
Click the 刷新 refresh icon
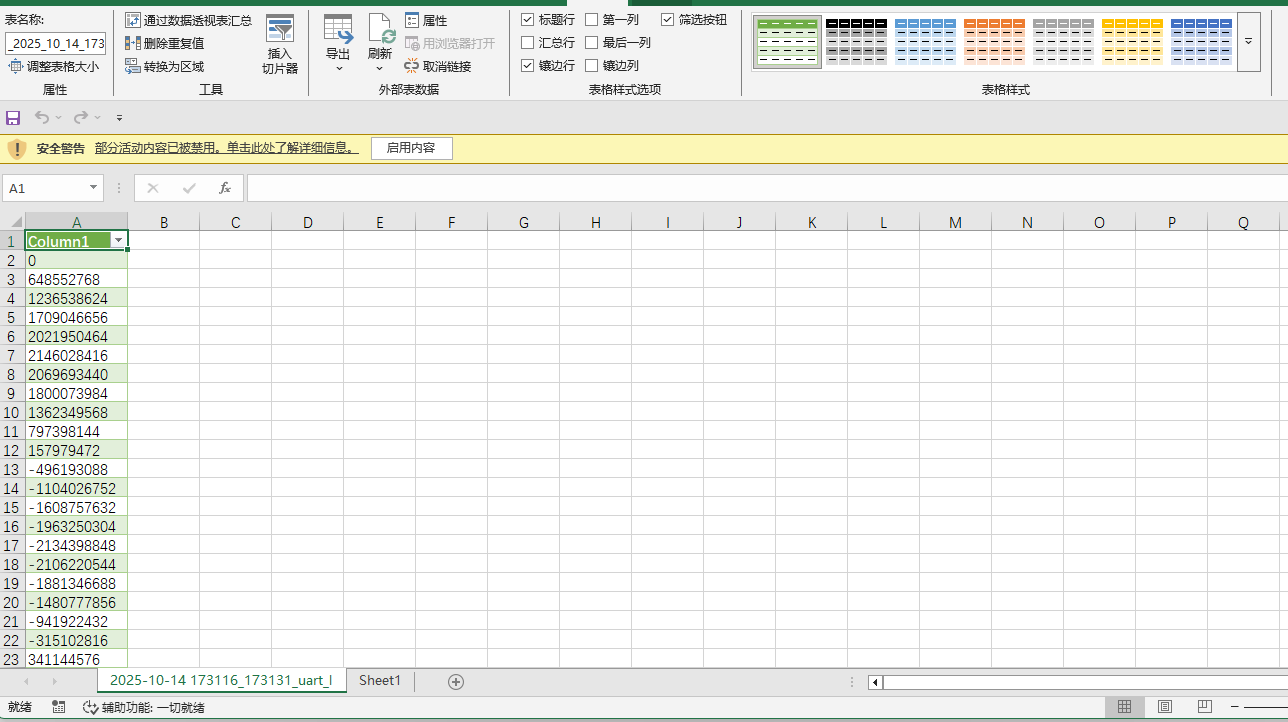[x=380, y=30]
